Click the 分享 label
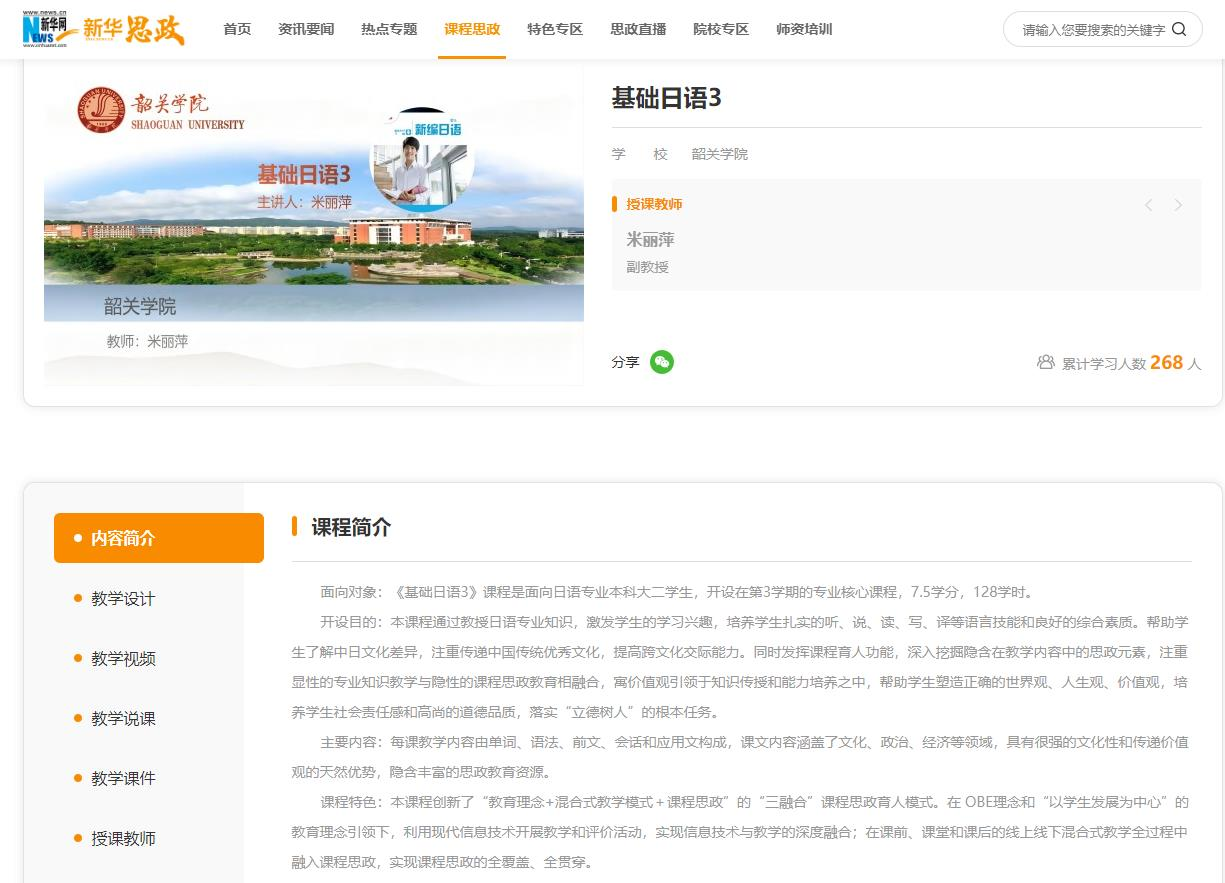Screen dimensions: 1225x883 (625, 362)
